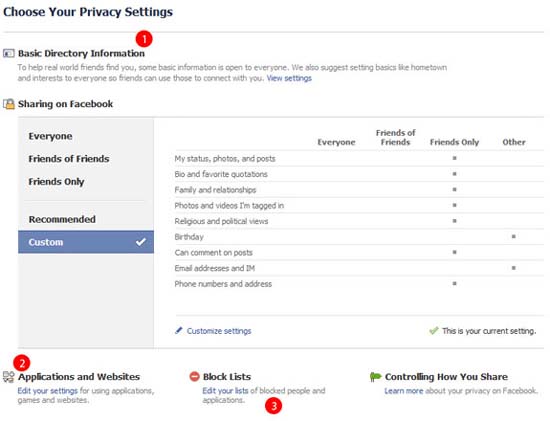Click the Applications and Websites heading
The image size is (550, 421).
click(79, 377)
